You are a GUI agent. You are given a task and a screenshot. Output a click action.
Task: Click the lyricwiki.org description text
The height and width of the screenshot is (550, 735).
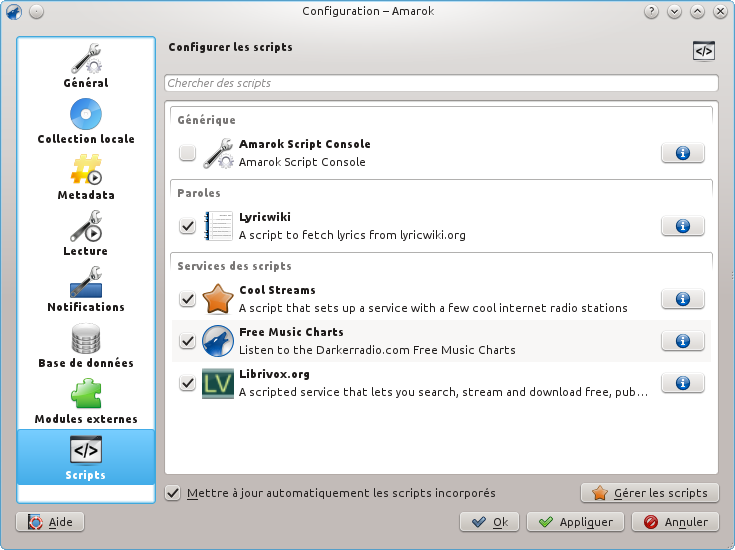[352, 235]
